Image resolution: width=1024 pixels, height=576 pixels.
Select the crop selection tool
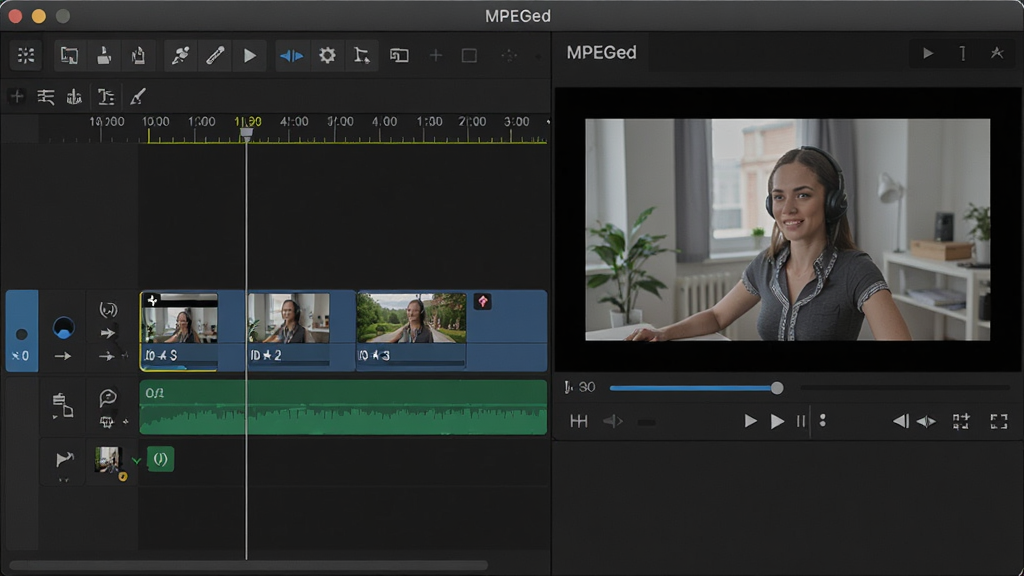[x=362, y=56]
